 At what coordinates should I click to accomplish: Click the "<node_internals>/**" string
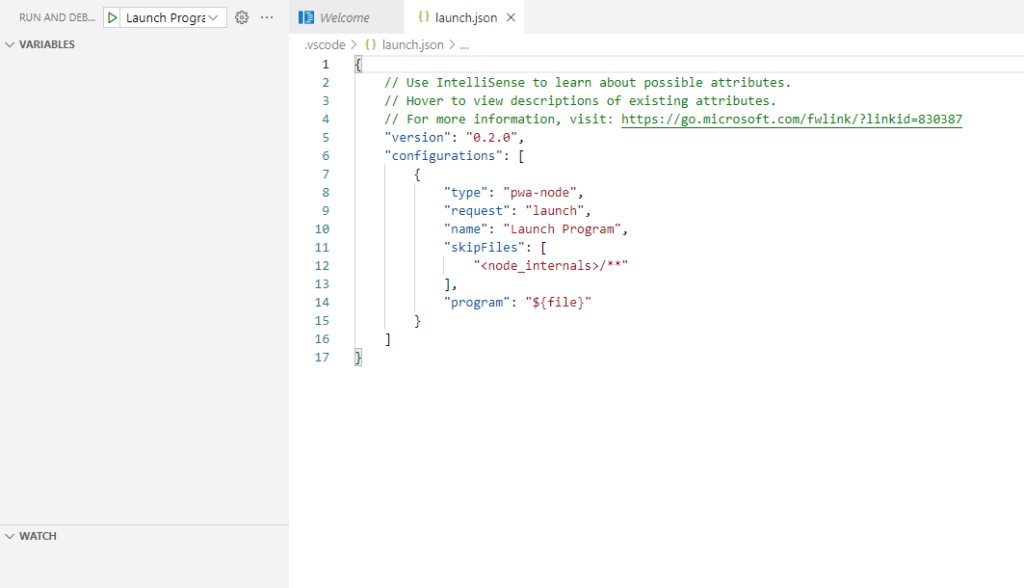tap(550, 265)
